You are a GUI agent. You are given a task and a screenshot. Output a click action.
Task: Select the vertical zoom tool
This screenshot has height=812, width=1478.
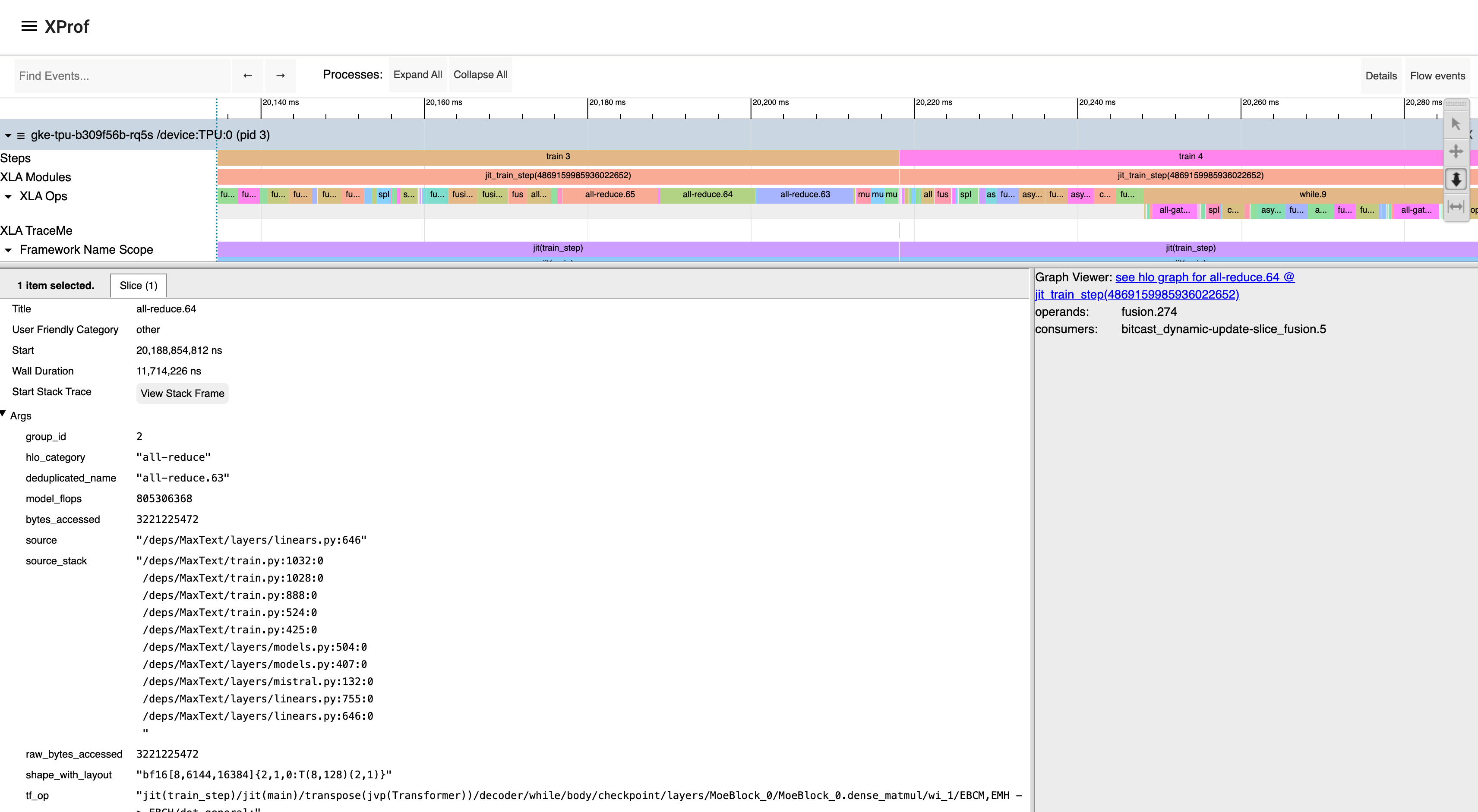1456,179
